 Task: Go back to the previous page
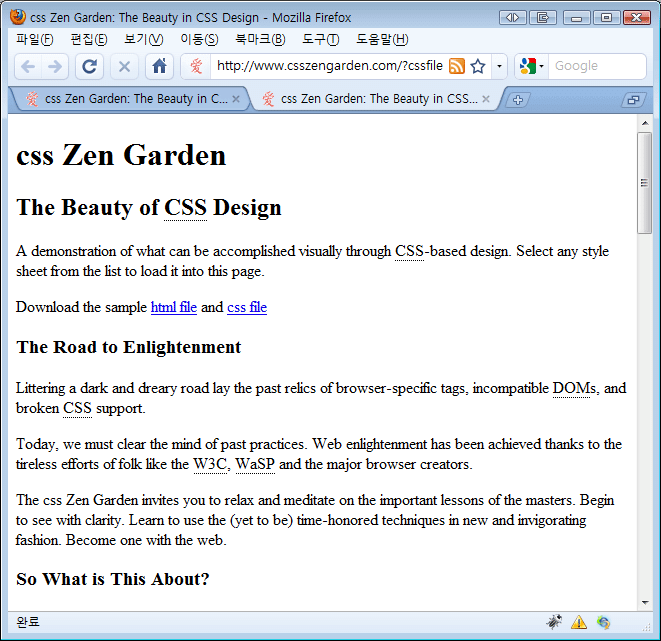(28, 66)
